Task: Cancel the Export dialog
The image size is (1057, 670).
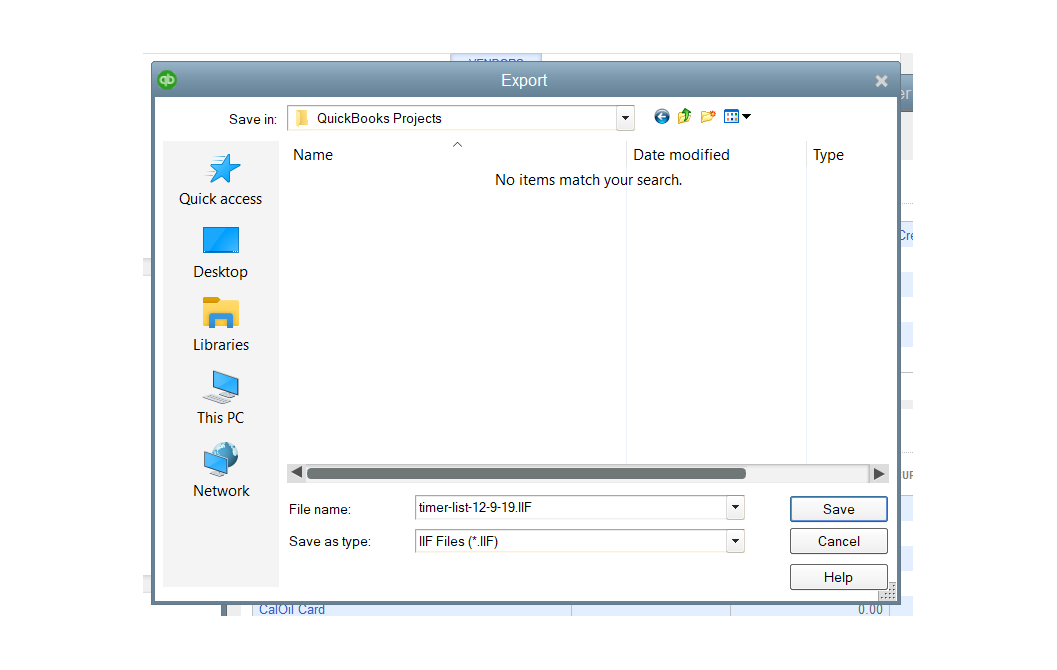Action: [x=838, y=541]
